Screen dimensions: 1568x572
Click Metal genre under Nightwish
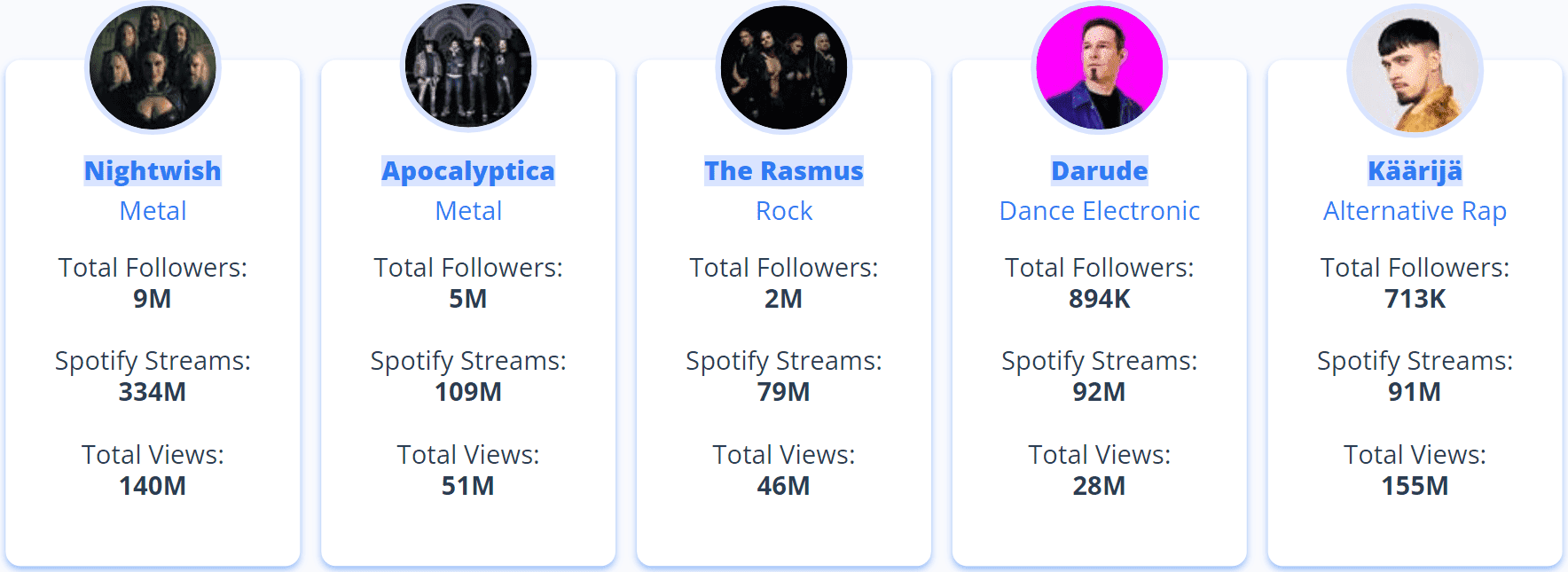pyautogui.click(x=153, y=211)
